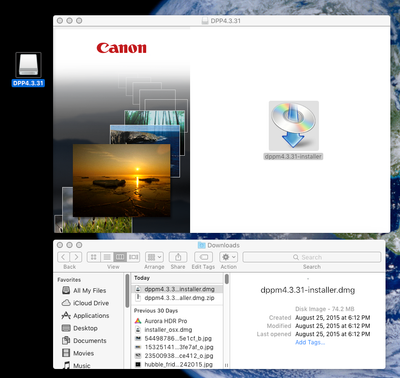
Task: Select dppm4.3.3...aller.dmg.zip file
Action: tap(178, 298)
